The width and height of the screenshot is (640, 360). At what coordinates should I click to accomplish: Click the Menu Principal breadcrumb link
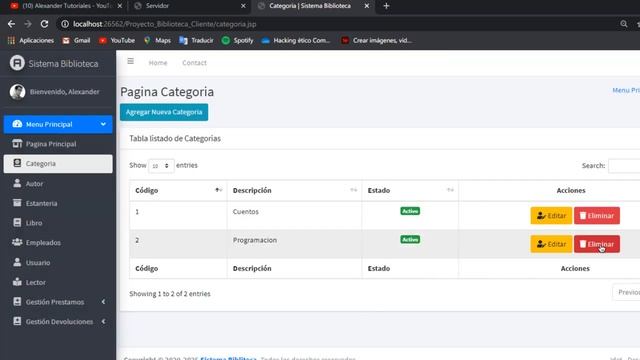pos(626,90)
